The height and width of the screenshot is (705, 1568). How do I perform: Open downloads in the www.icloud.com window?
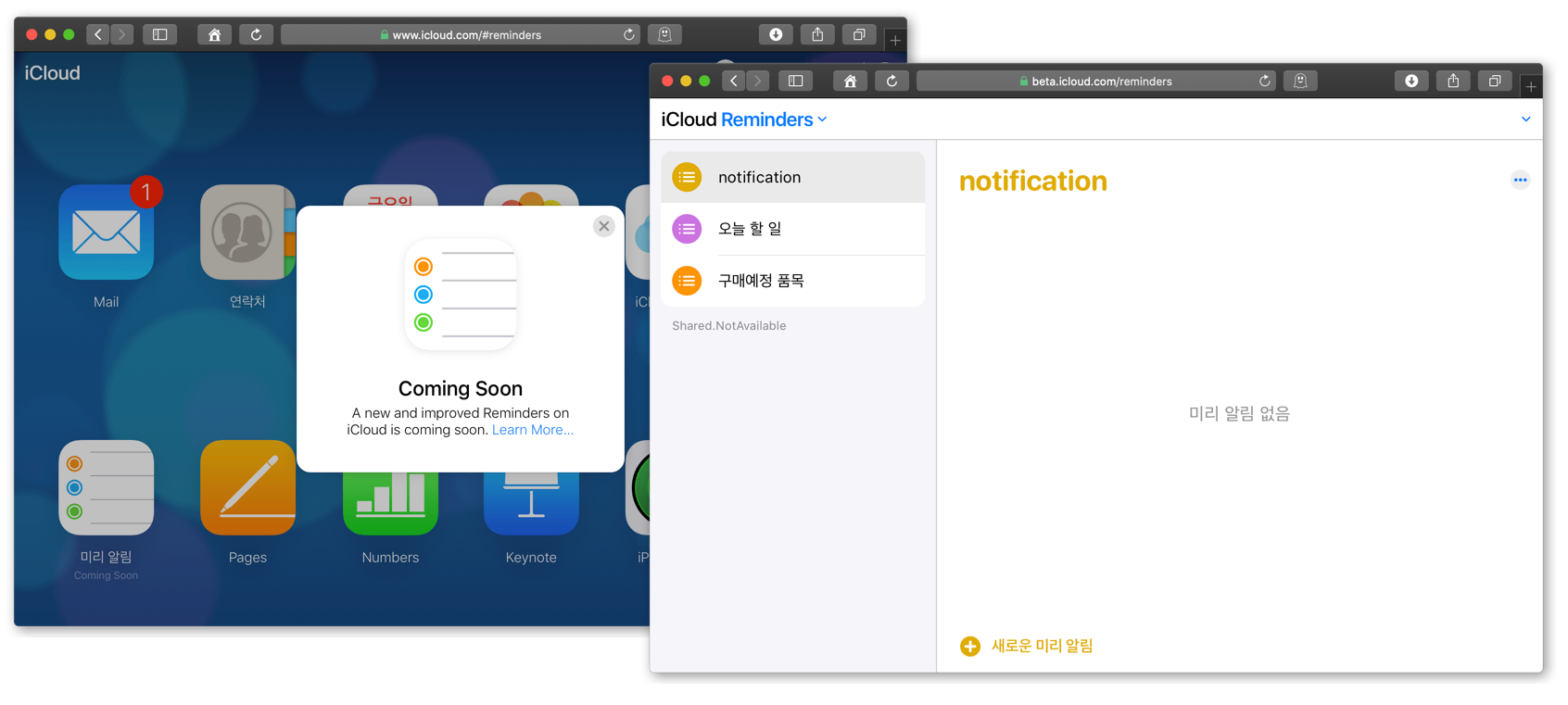tap(776, 34)
